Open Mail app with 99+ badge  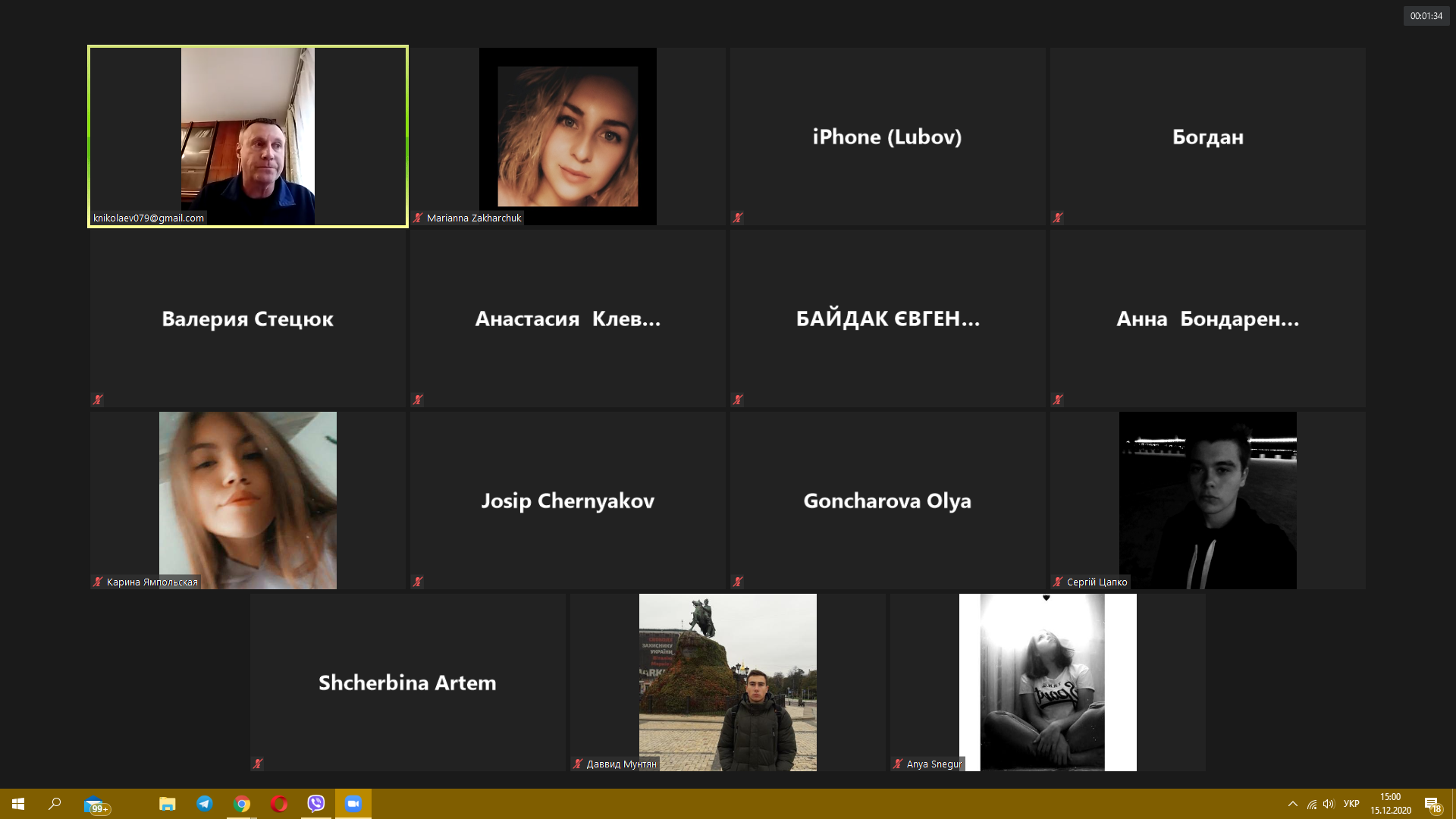(x=95, y=805)
